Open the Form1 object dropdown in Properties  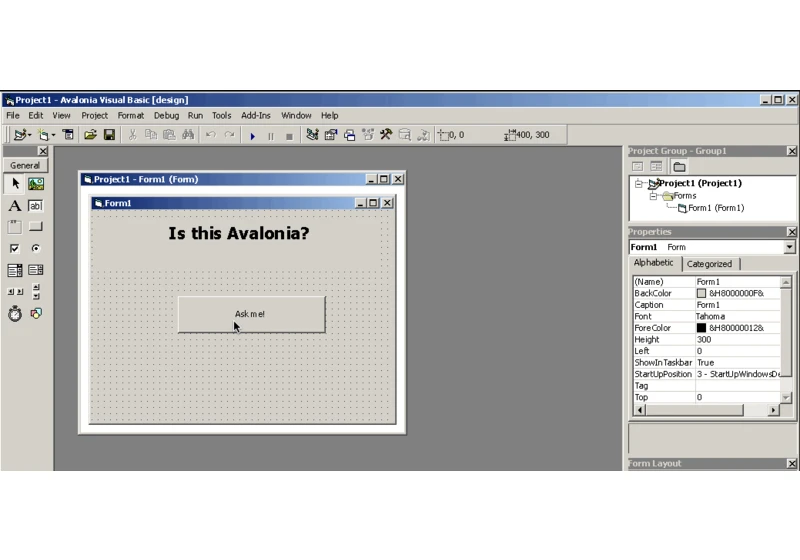click(x=789, y=247)
